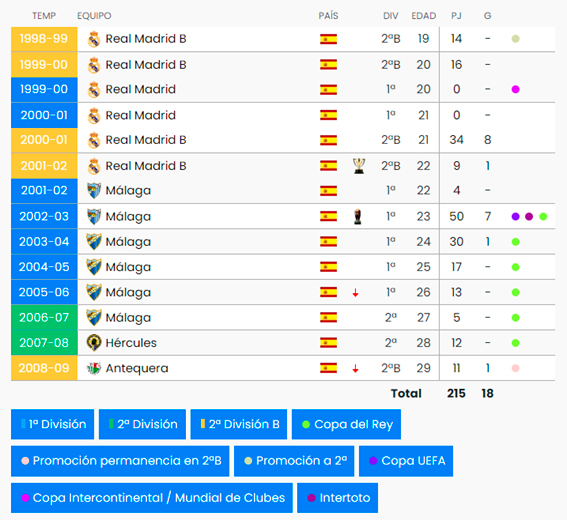The image size is (567, 520).
Task: Click the 2002-03 season cell
Action: tap(44, 216)
